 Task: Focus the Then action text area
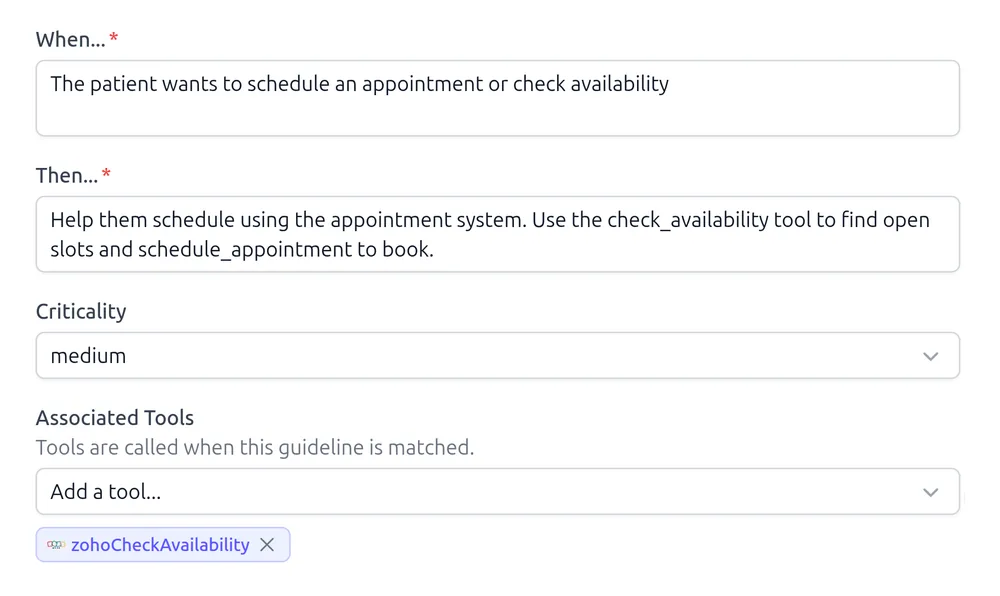click(x=497, y=234)
